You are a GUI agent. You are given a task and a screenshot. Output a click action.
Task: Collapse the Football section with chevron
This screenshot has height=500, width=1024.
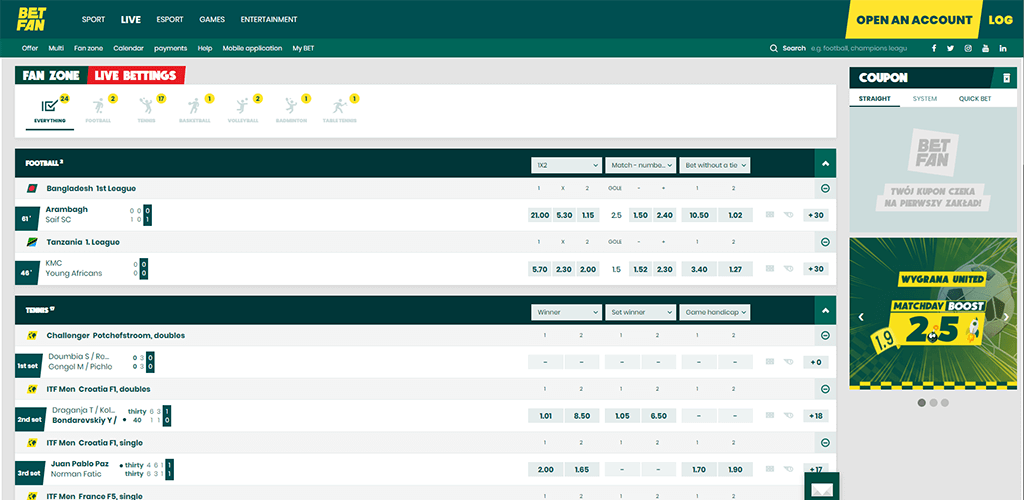point(825,163)
